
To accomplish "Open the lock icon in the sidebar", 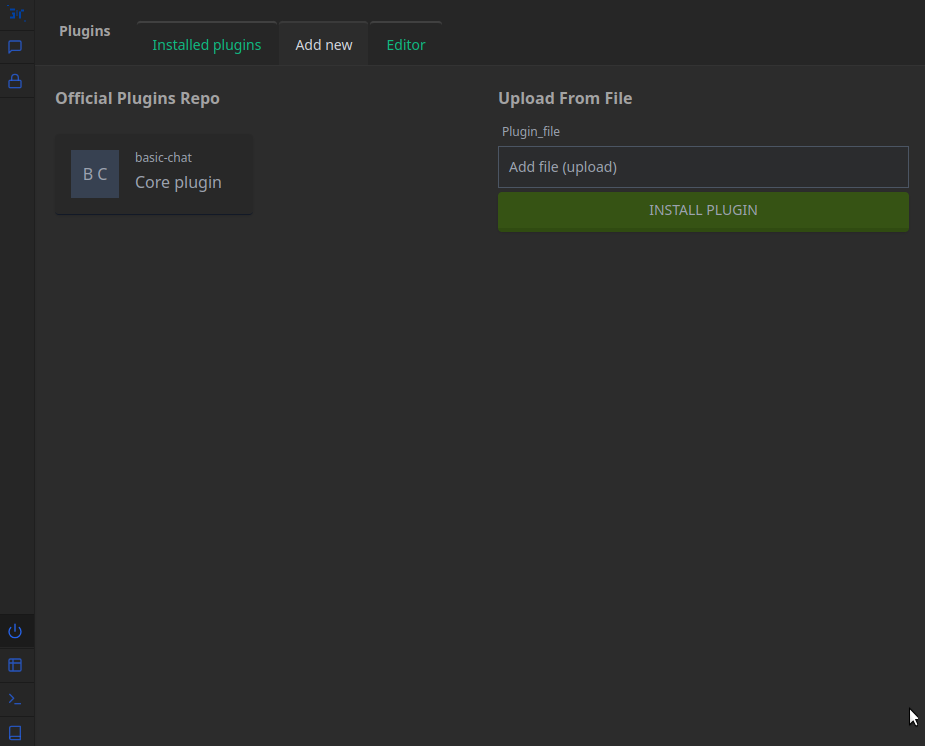I will click(x=15, y=81).
